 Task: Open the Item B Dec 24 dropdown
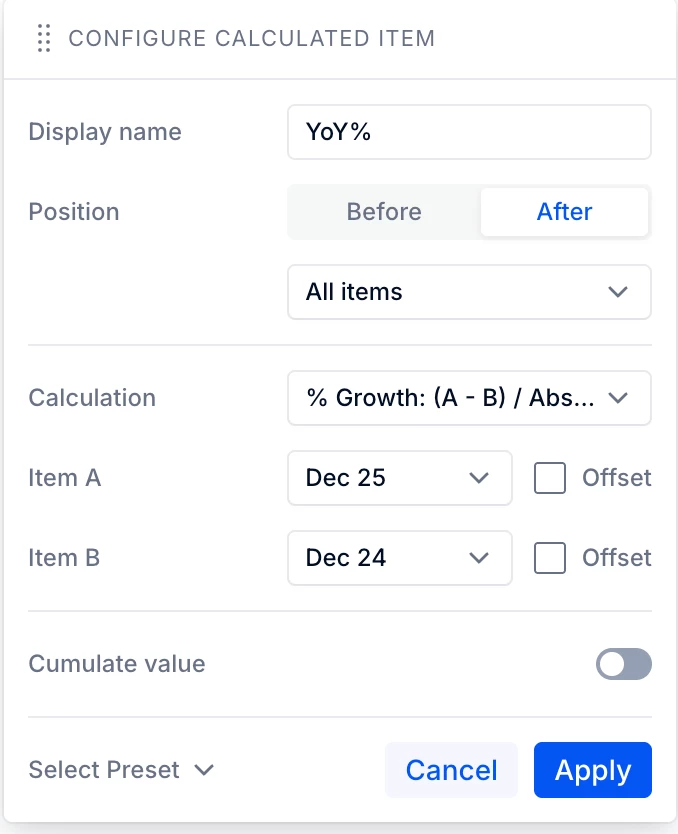tap(400, 558)
